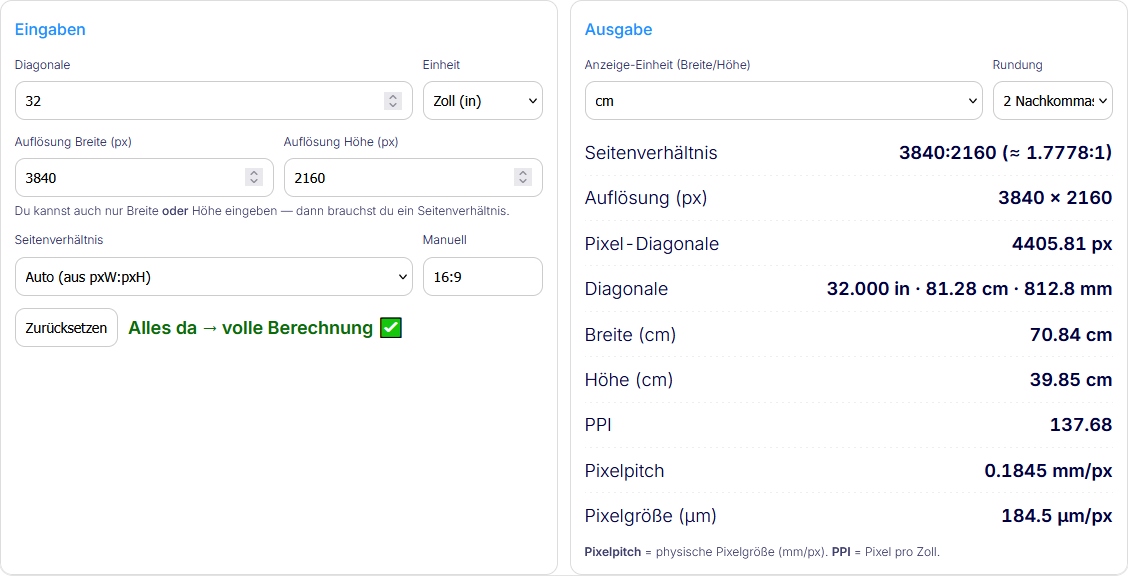The width and height of the screenshot is (1128, 576).
Task: Click the PPI value 137.68
Action: pos(1080,424)
